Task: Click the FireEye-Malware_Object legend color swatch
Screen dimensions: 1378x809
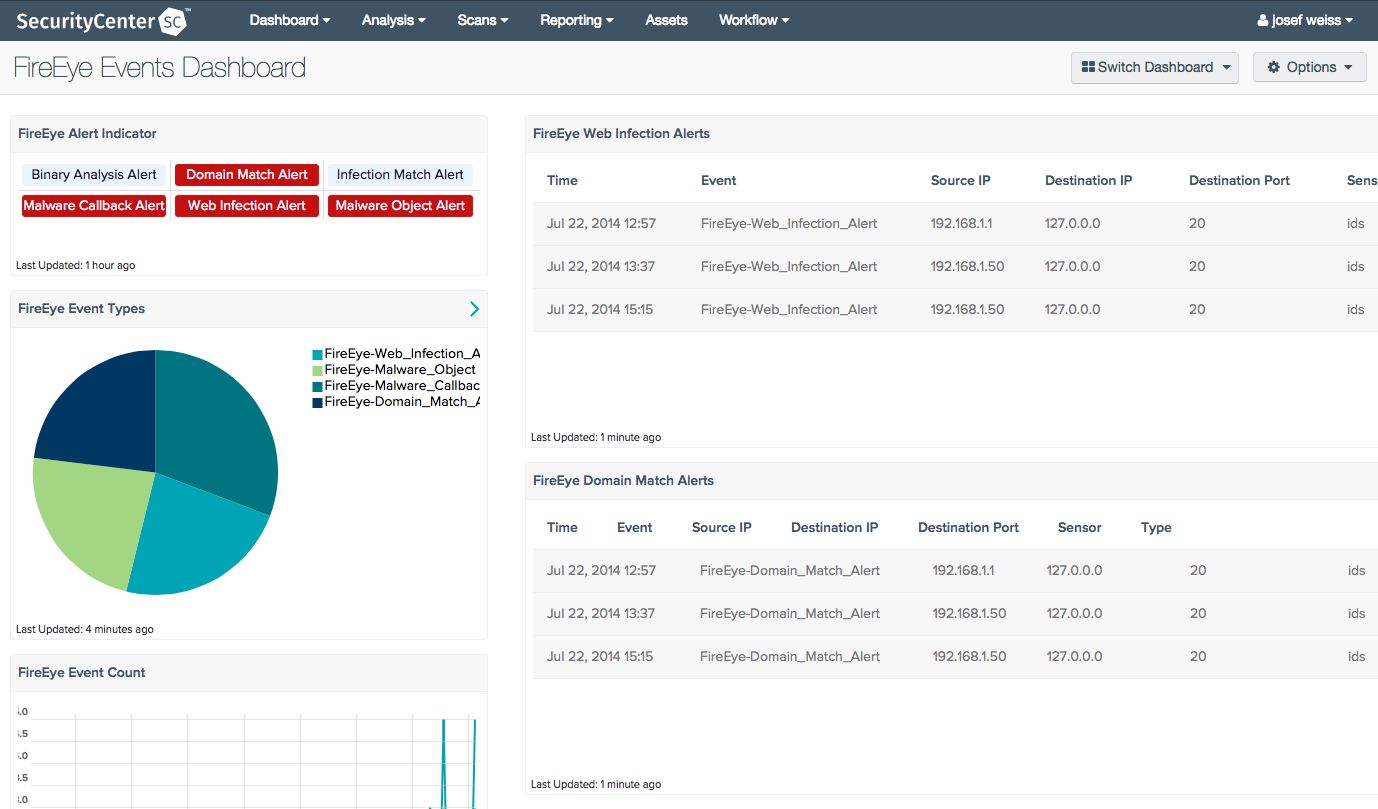Action: pos(318,370)
